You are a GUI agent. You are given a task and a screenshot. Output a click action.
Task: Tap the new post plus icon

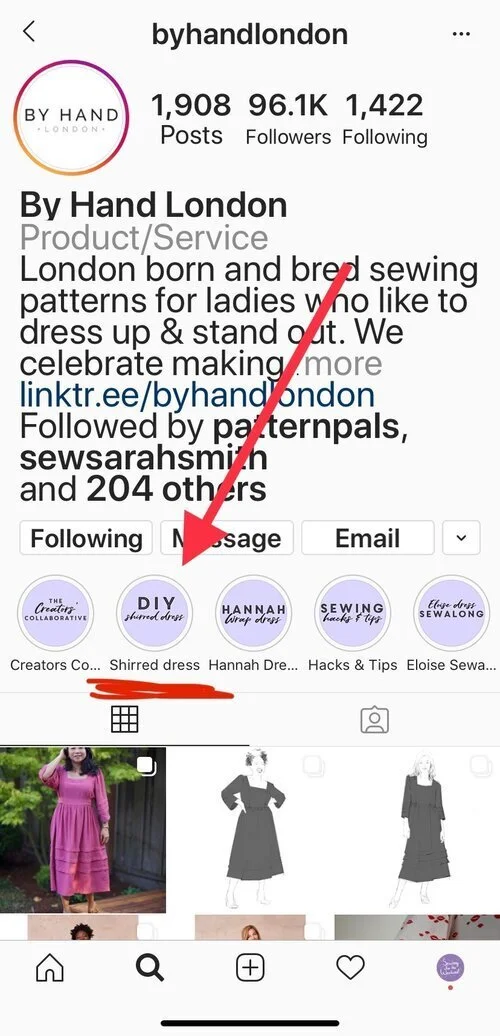[250, 969]
